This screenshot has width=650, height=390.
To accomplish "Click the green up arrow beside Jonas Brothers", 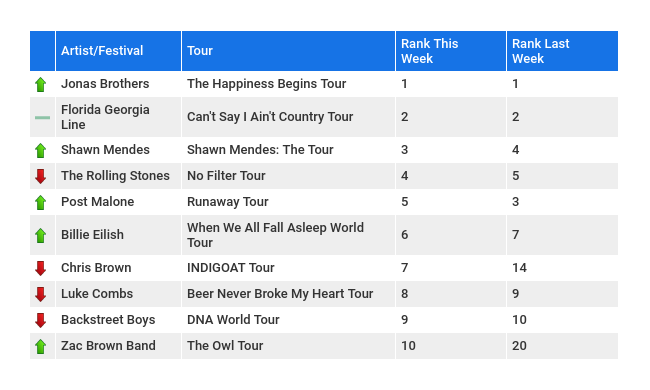I will point(41,85).
